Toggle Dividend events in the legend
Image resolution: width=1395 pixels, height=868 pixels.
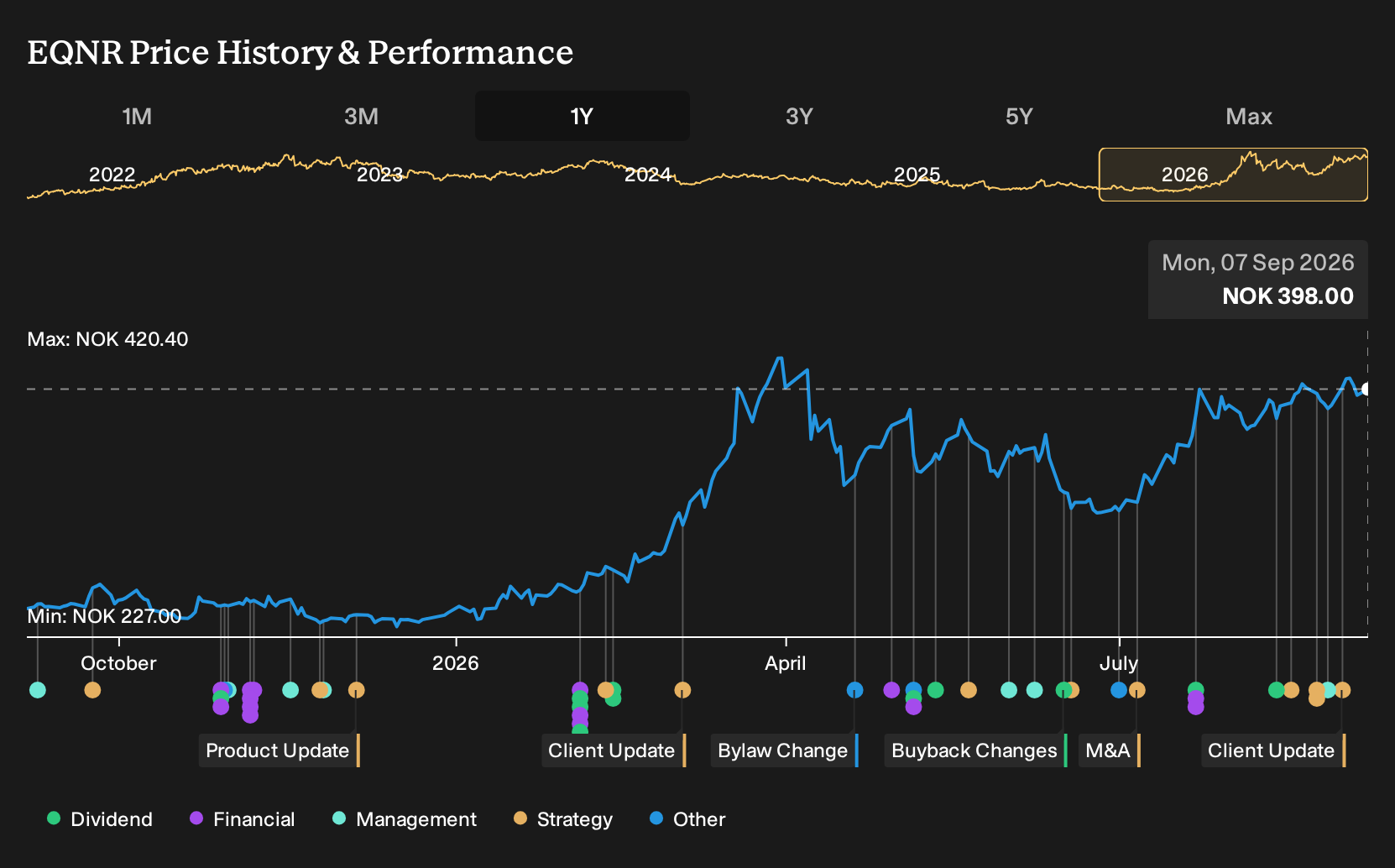point(100,819)
